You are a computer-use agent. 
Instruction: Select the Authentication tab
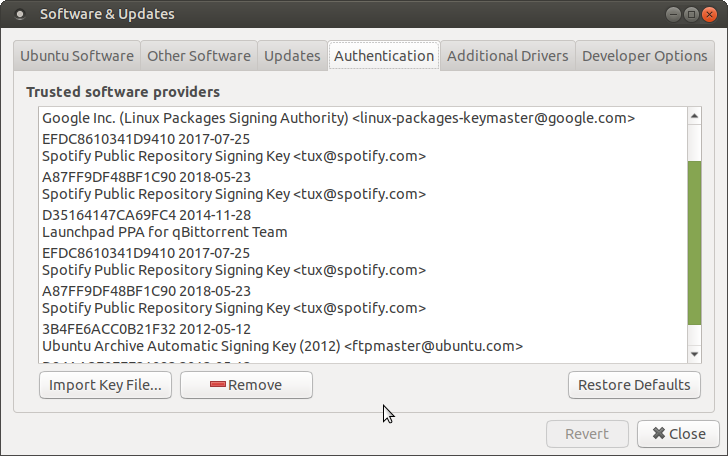tap(384, 56)
